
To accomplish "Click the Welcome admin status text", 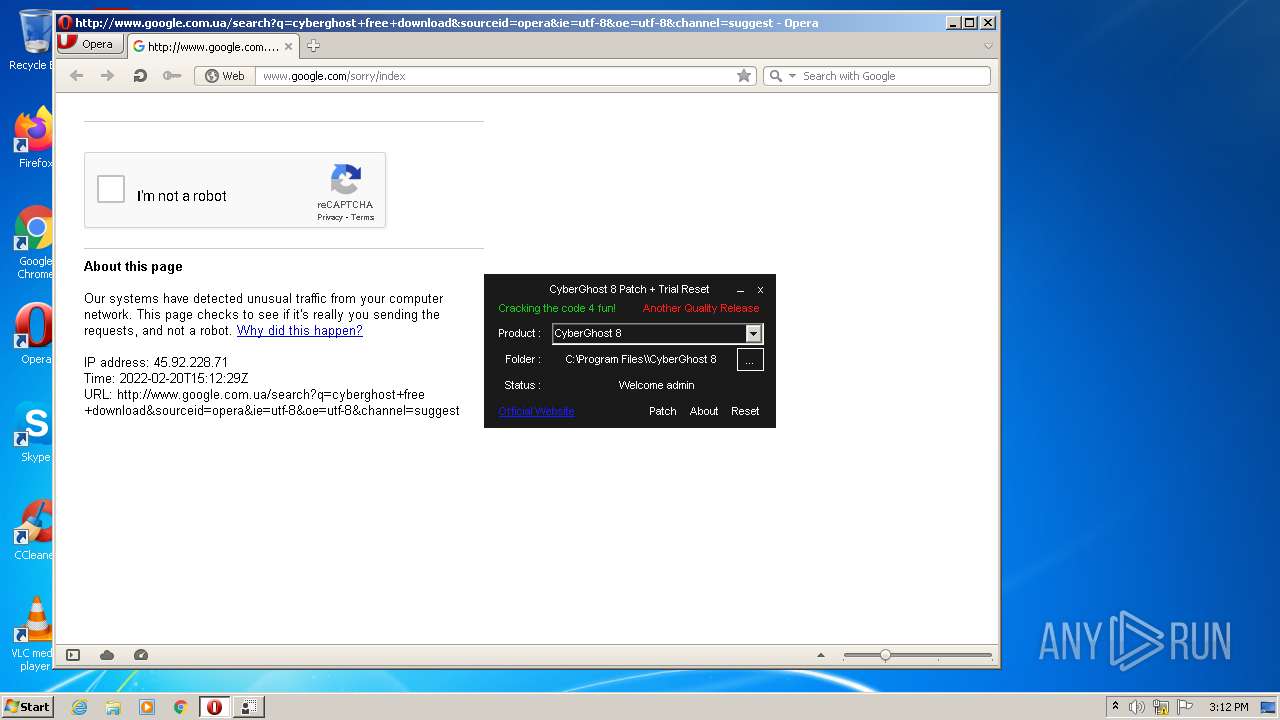I will (x=656, y=385).
